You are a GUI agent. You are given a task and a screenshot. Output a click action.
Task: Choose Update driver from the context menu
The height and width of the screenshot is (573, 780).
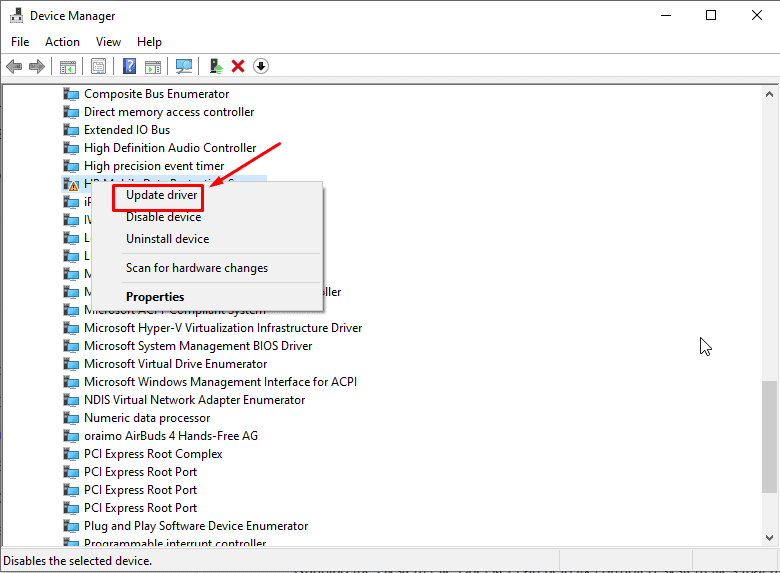coord(162,195)
